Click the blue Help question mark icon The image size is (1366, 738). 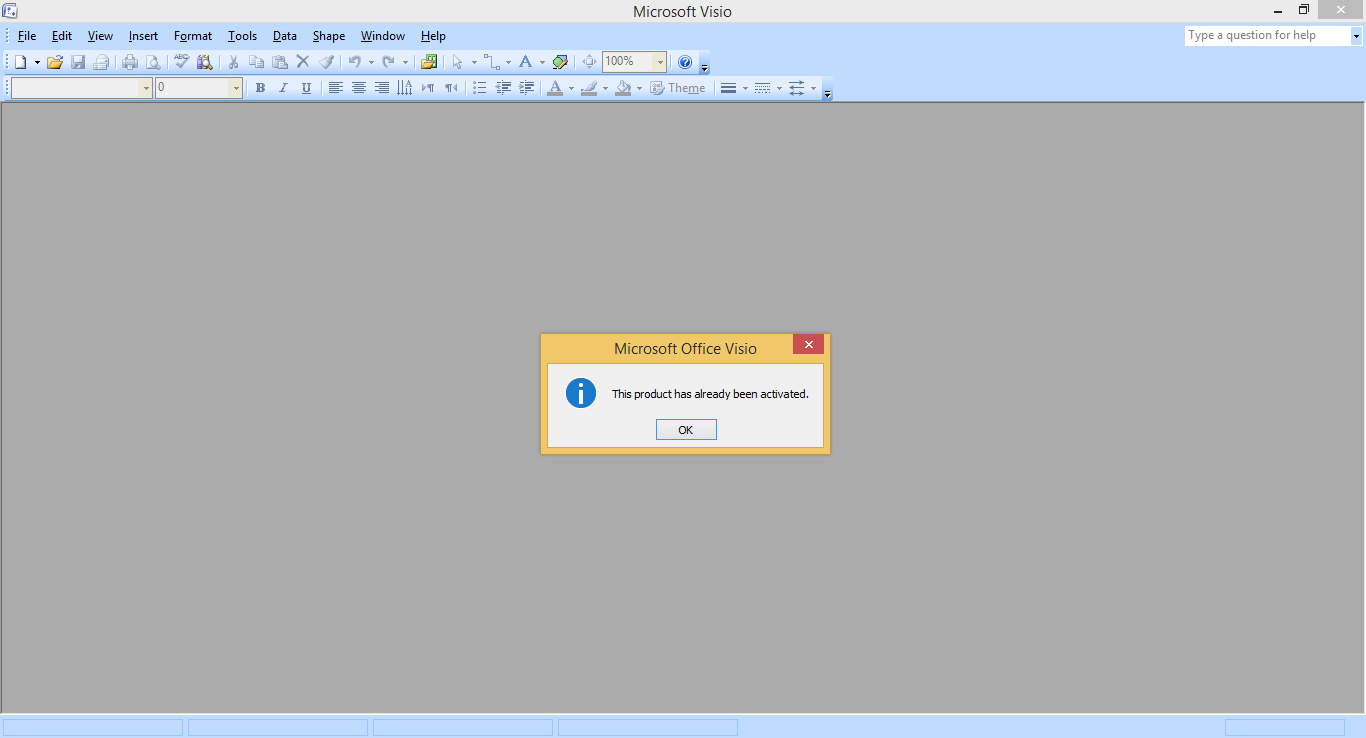coord(685,62)
